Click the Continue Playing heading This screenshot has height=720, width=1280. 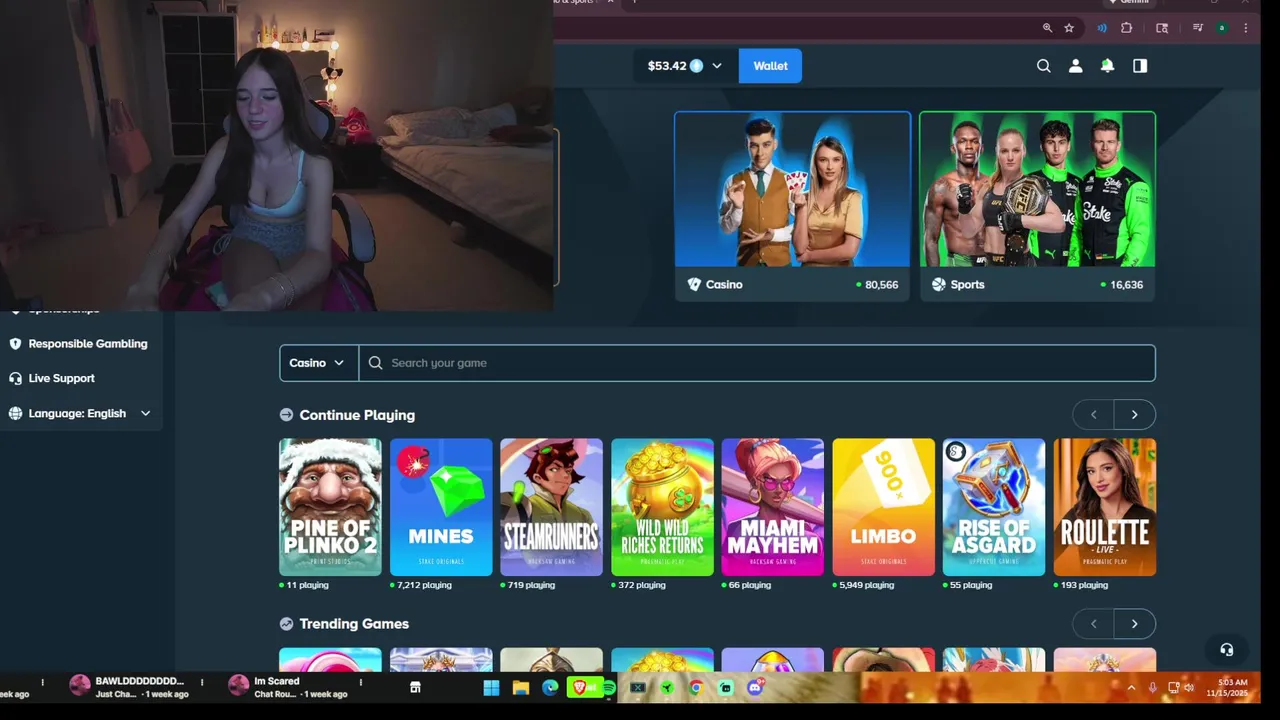(357, 415)
